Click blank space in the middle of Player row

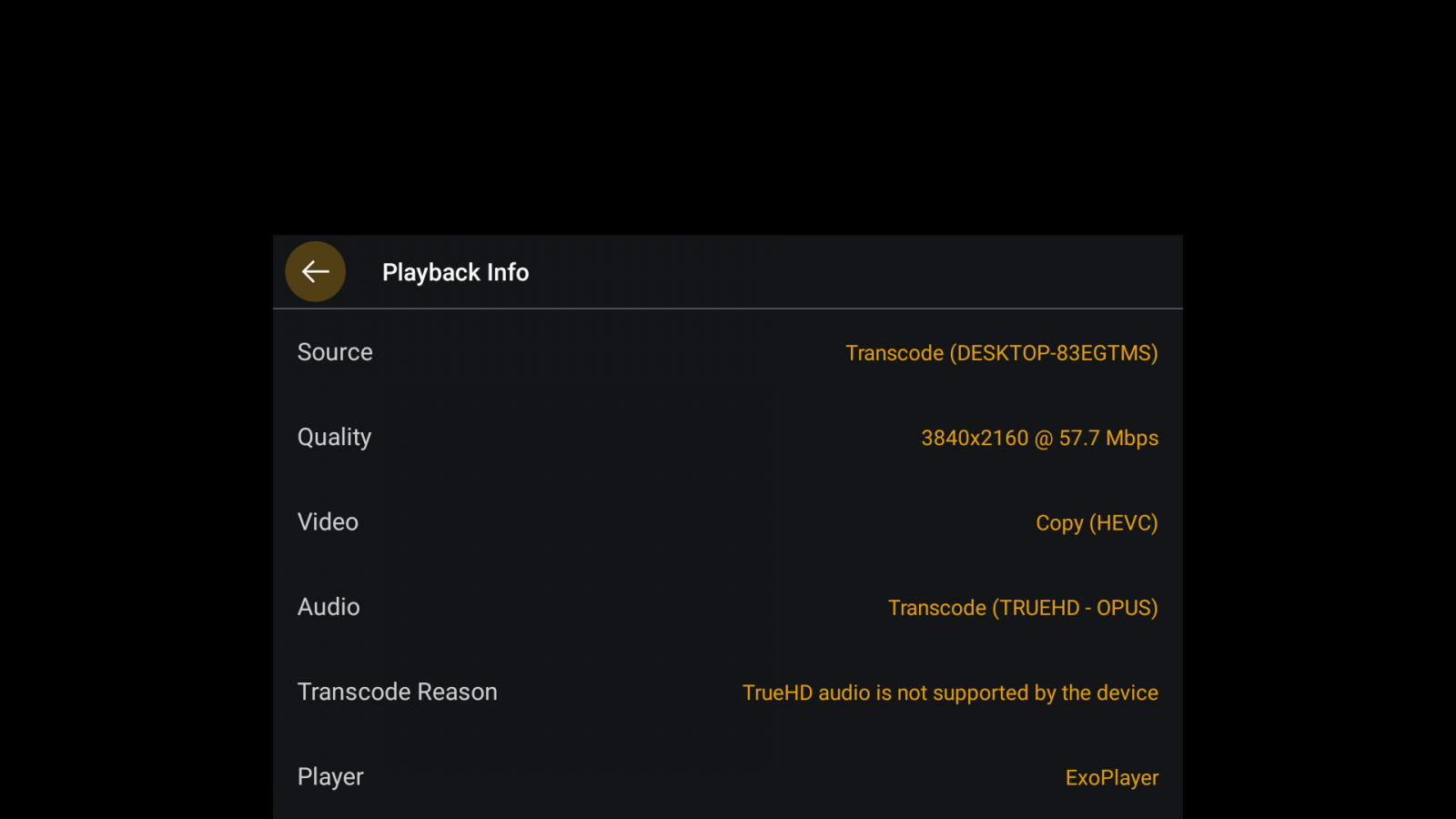(x=714, y=777)
